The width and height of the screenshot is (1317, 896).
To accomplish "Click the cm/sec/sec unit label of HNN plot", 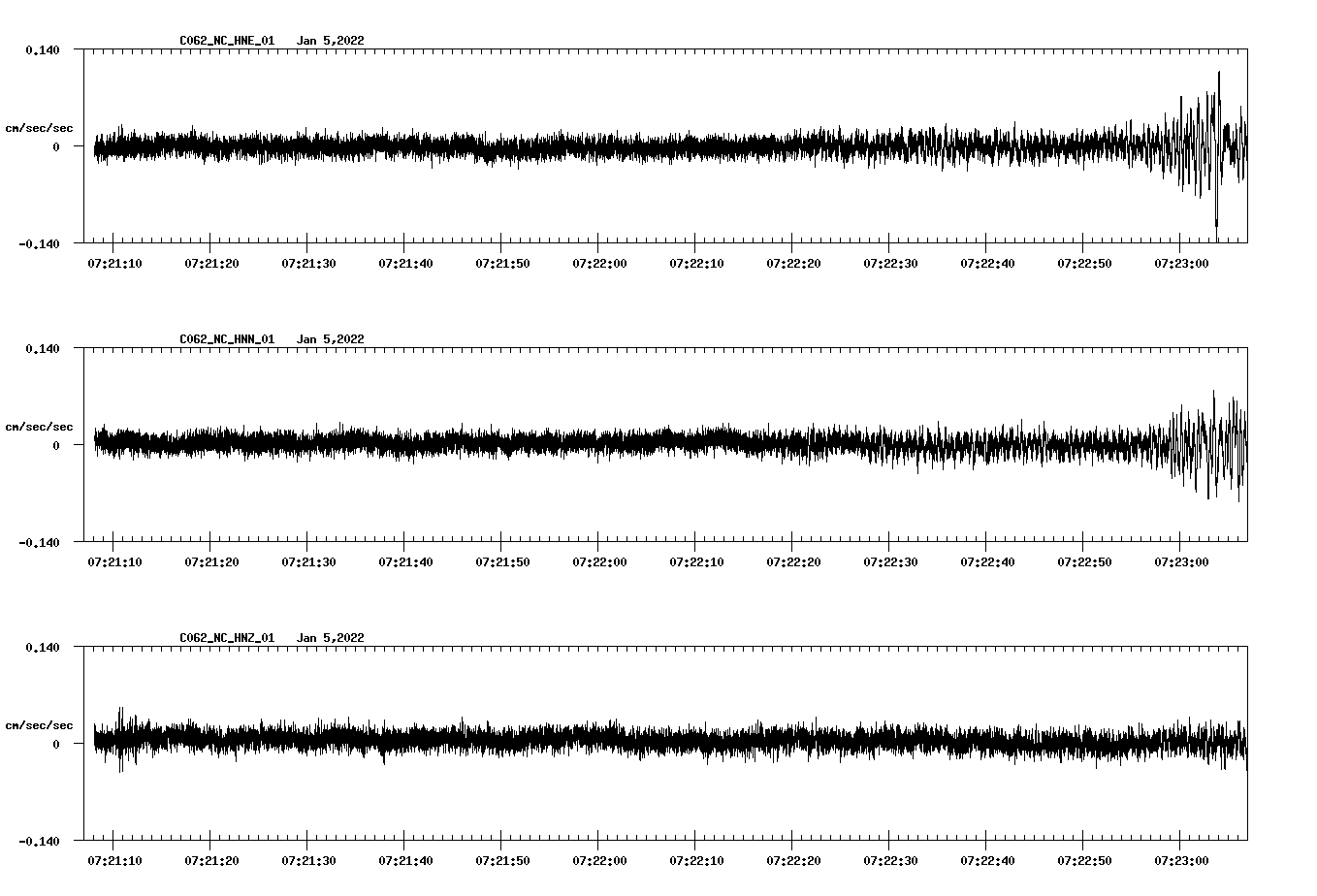I will coord(39,427).
